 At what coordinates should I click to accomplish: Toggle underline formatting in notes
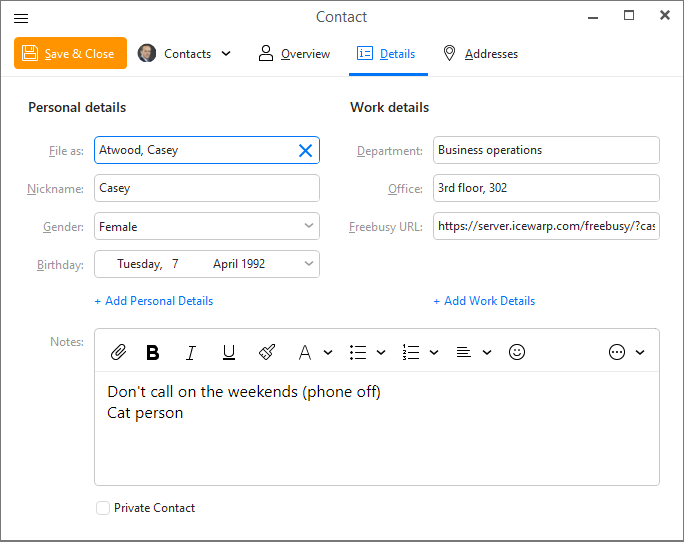coord(229,352)
